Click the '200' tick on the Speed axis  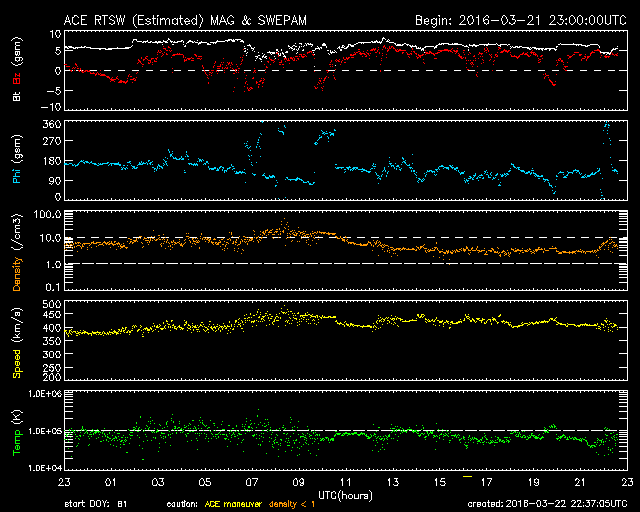point(52,377)
